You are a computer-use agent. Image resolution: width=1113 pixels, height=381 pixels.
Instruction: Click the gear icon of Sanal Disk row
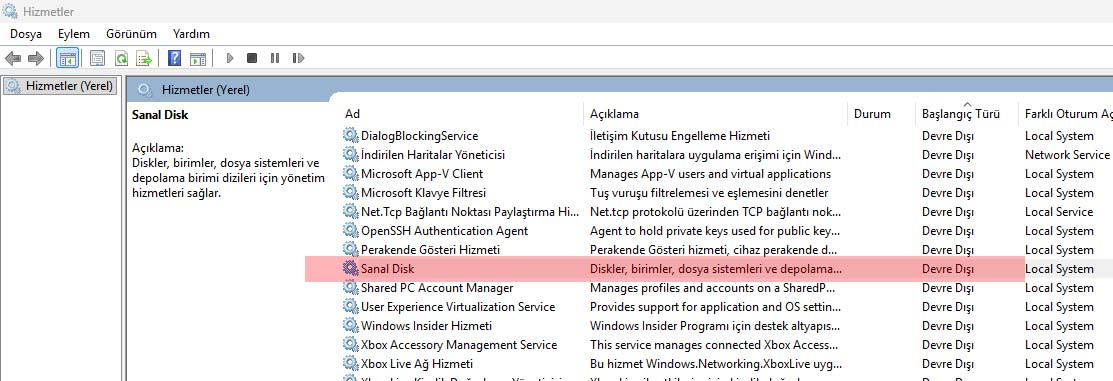click(x=351, y=269)
